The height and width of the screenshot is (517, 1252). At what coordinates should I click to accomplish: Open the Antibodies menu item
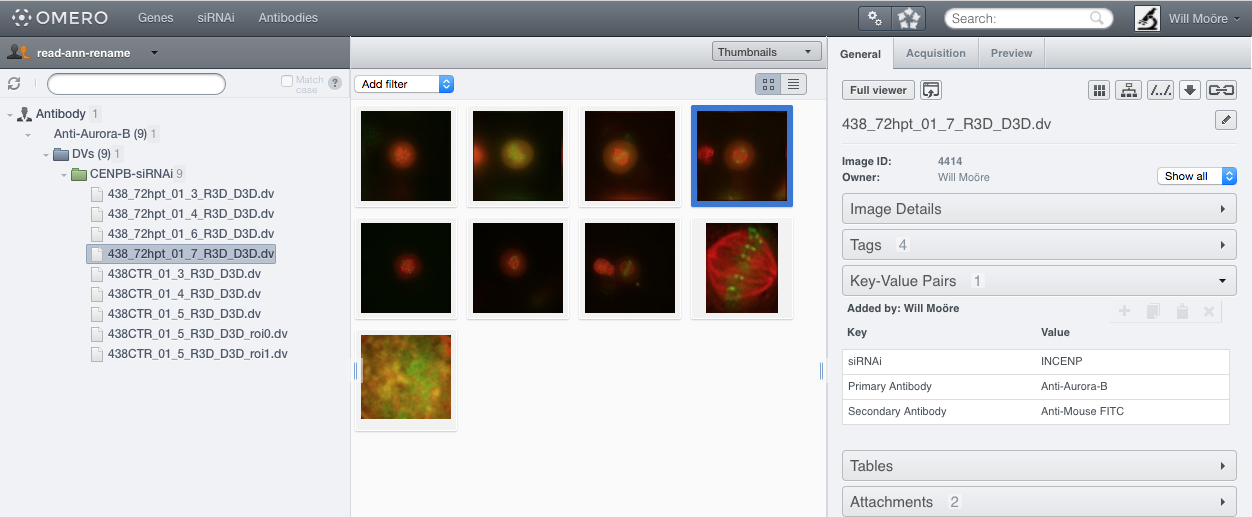(288, 18)
